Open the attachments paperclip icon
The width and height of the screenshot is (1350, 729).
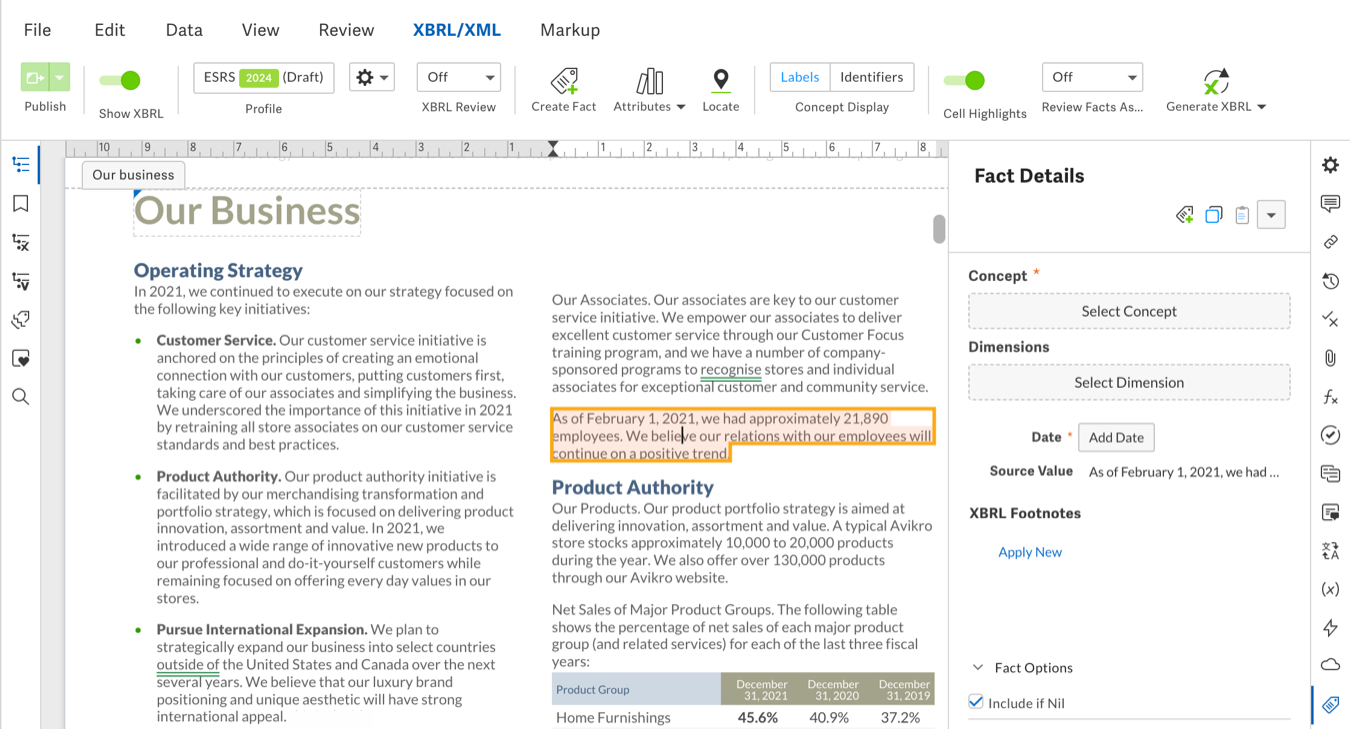tap(1330, 358)
